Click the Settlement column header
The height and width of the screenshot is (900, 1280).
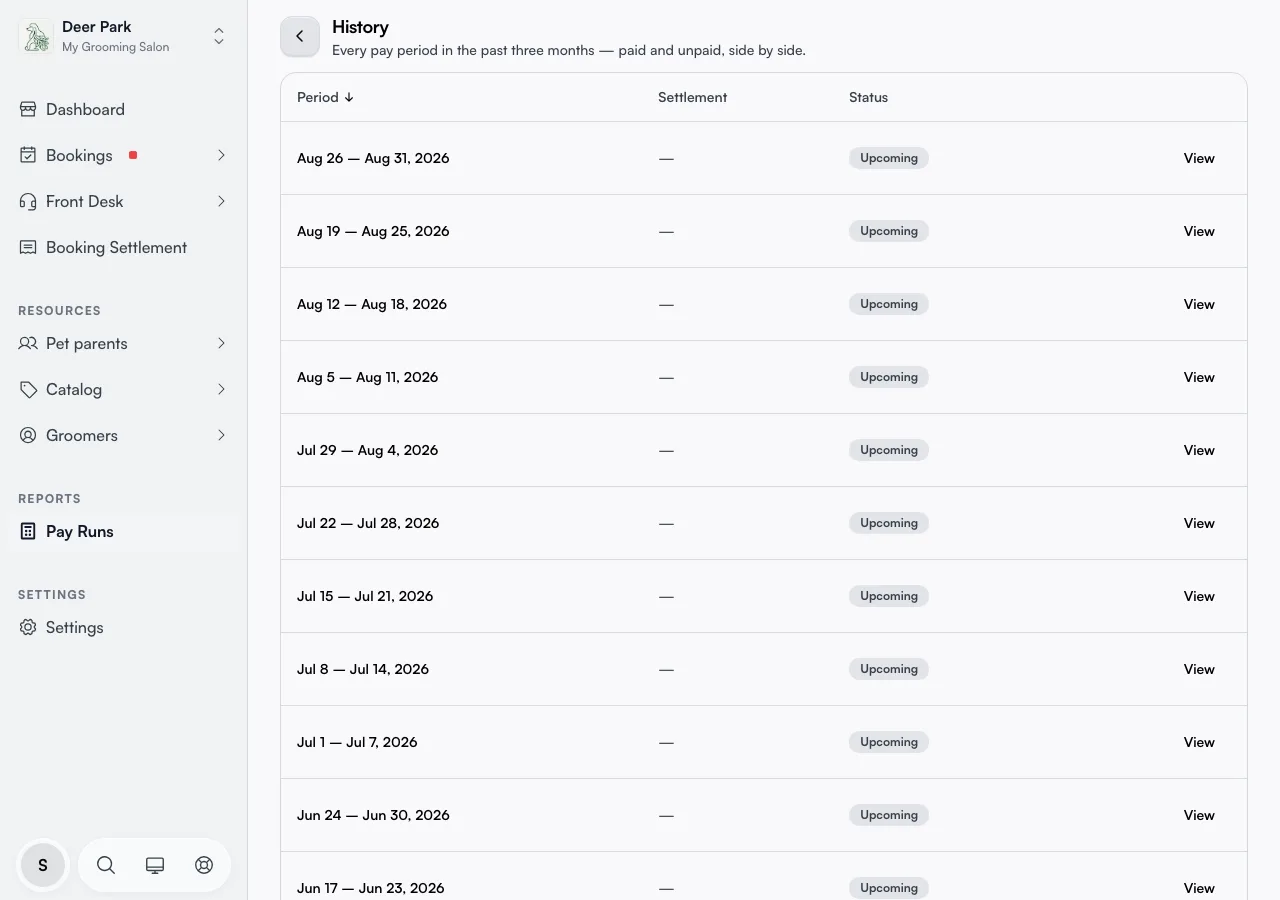click(692, 97)
